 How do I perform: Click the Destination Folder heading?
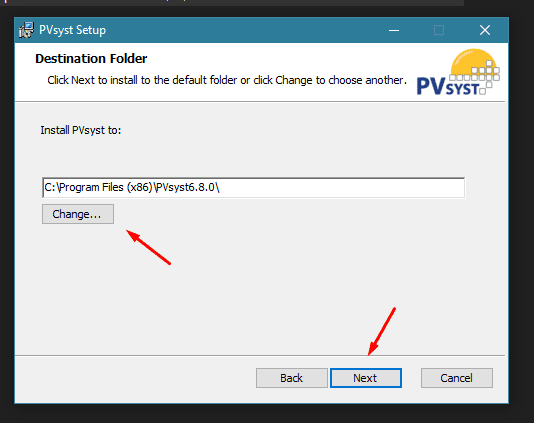point(91,59)
